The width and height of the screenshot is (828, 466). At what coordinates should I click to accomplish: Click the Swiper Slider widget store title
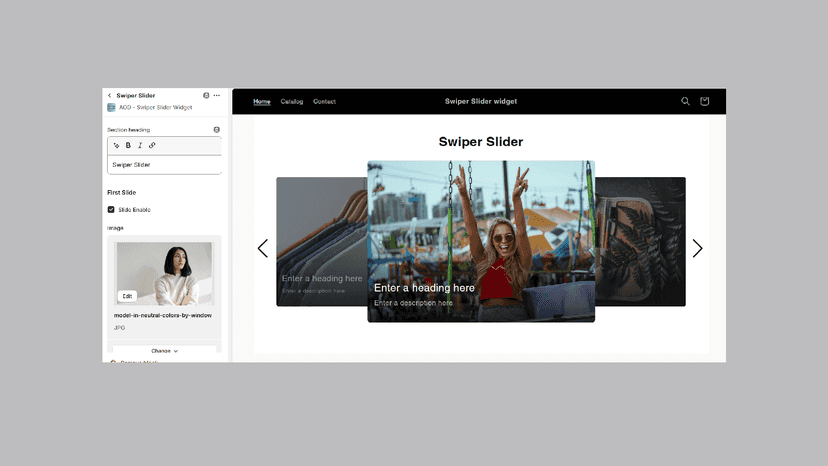[481, 101]
